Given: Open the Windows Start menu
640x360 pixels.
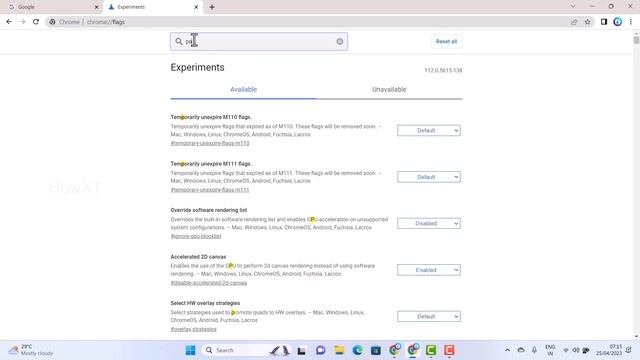Looking at the screenshot, I should tap(190, 350).
